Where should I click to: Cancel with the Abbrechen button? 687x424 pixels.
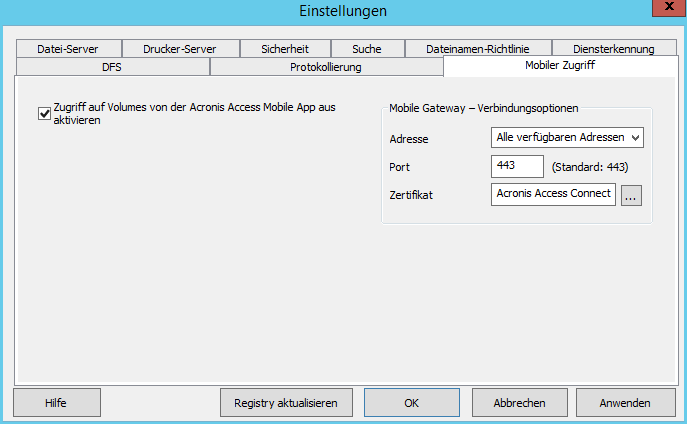520,403
